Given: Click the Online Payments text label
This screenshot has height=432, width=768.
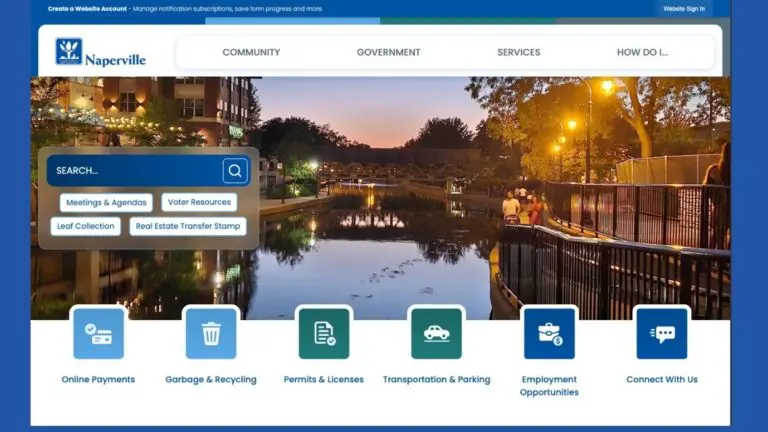Looking at the screenshot, I should pyautogui.click(x=98, y=379).
